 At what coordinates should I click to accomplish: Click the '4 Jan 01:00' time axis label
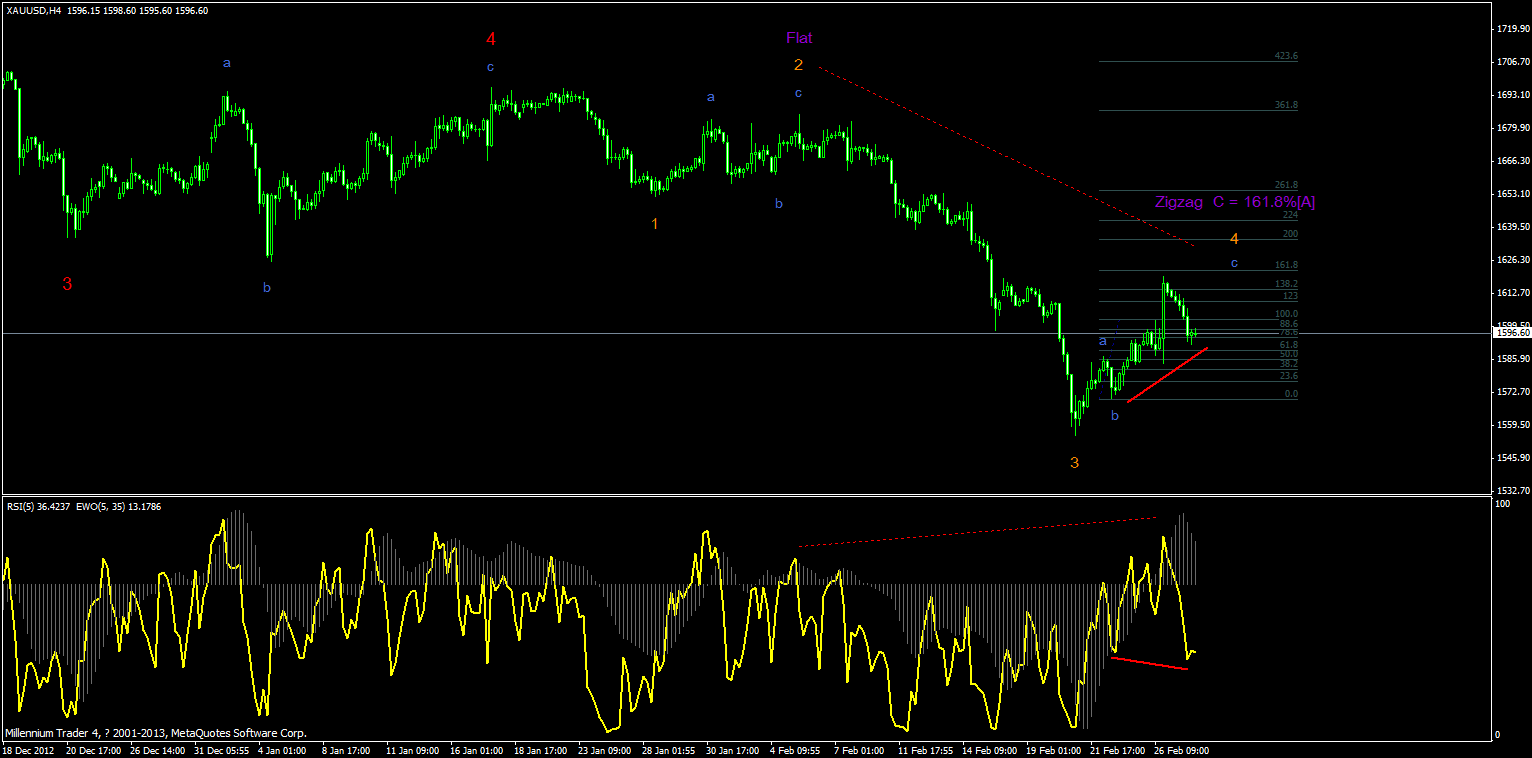[284, 749]
